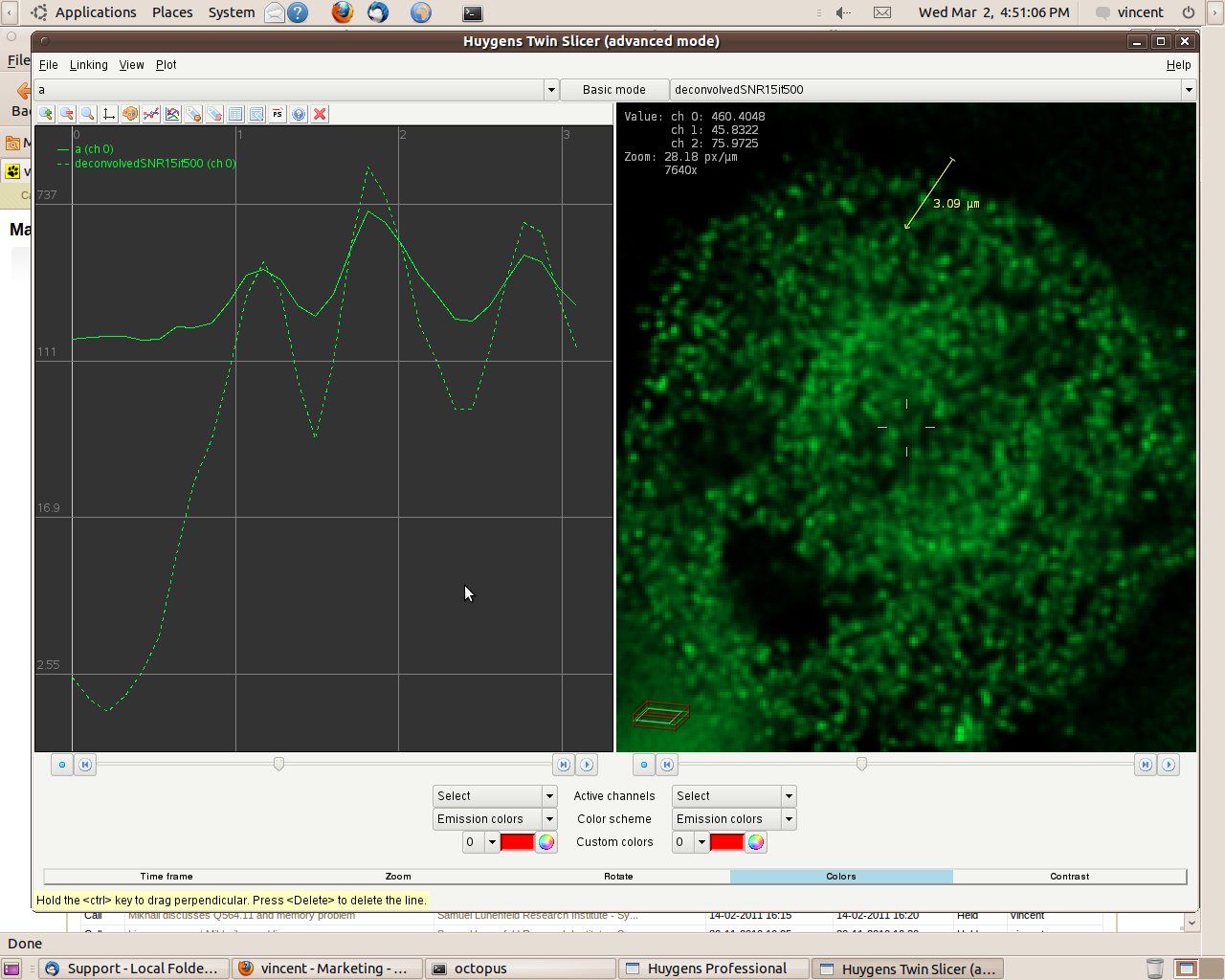Open the Plot menu
1225x980 pixels.
[x=167, y=65]
